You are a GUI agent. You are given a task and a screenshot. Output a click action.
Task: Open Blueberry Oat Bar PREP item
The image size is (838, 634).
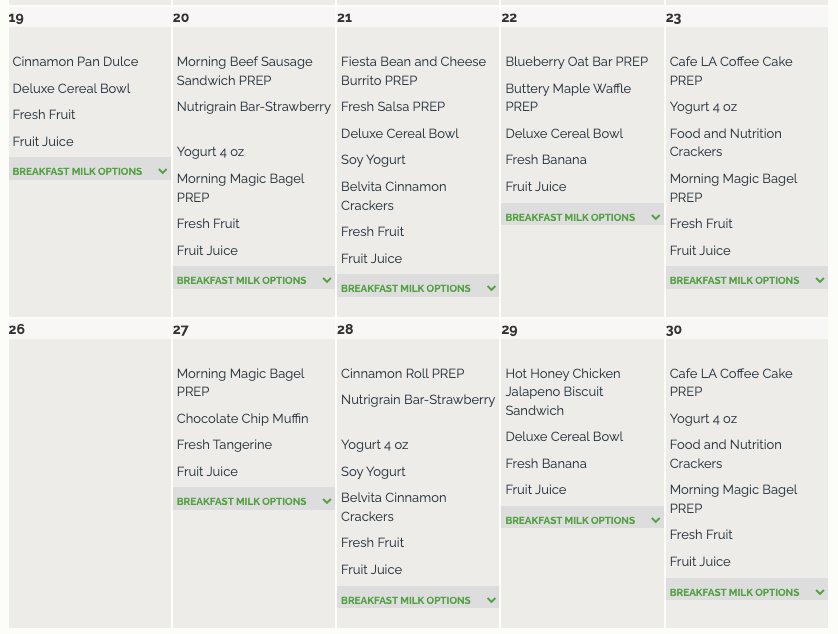coord(576,62)
